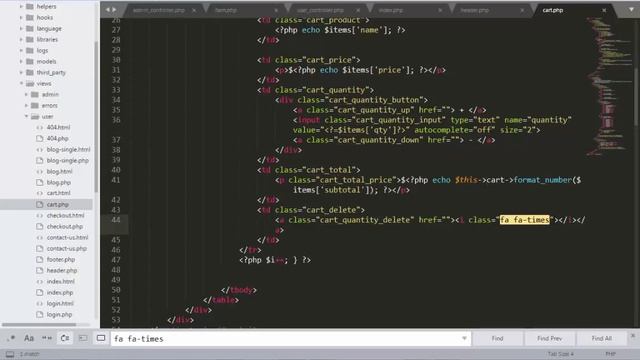
Task: Expand the language folder arrow
Action: (x=21, y=29)
